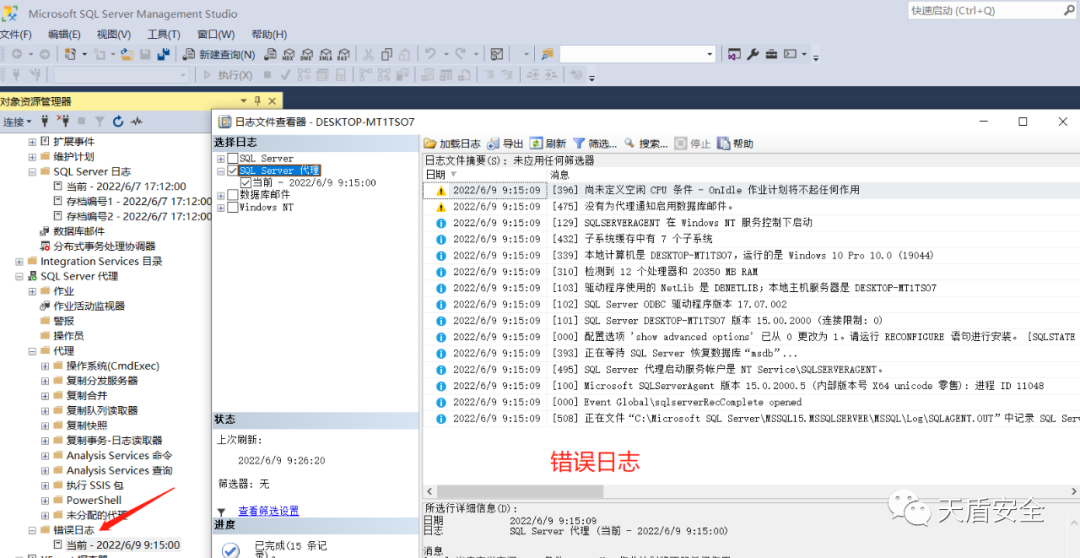Select the 作业活动监视器 tree item
1080x558 pixels.
coord(89,306)
